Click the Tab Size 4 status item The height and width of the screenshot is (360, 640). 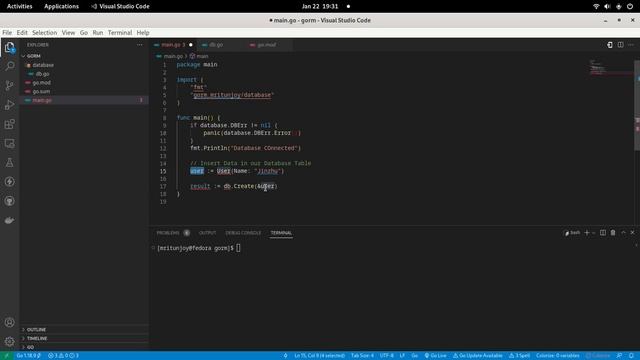[362, 356]
